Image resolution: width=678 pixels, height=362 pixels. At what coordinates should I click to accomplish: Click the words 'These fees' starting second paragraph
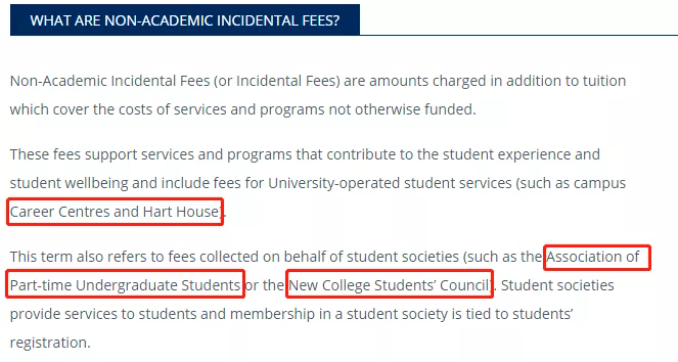(45, 154)
